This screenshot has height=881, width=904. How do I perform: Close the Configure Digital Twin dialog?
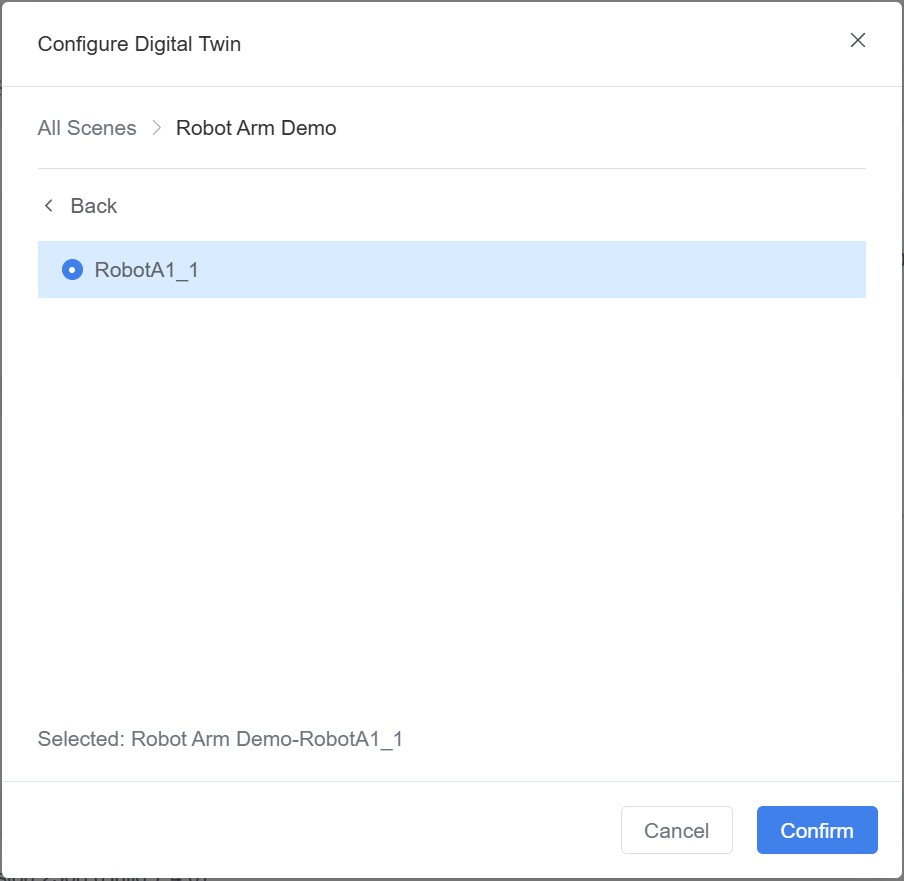(x=857, y=40)
